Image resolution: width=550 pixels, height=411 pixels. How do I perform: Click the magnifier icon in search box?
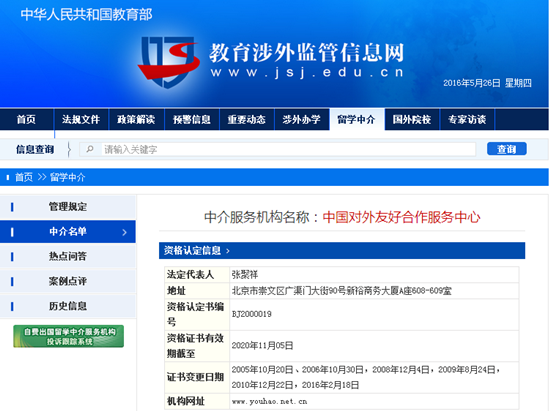[90, 149]
